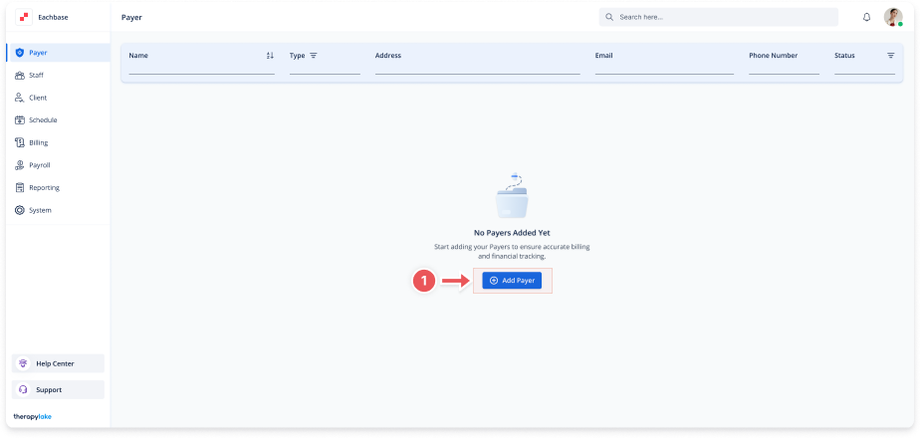Click the Status column header text
Image resolution: width=920 pixels, height=438 pixels.
(844, 56)
